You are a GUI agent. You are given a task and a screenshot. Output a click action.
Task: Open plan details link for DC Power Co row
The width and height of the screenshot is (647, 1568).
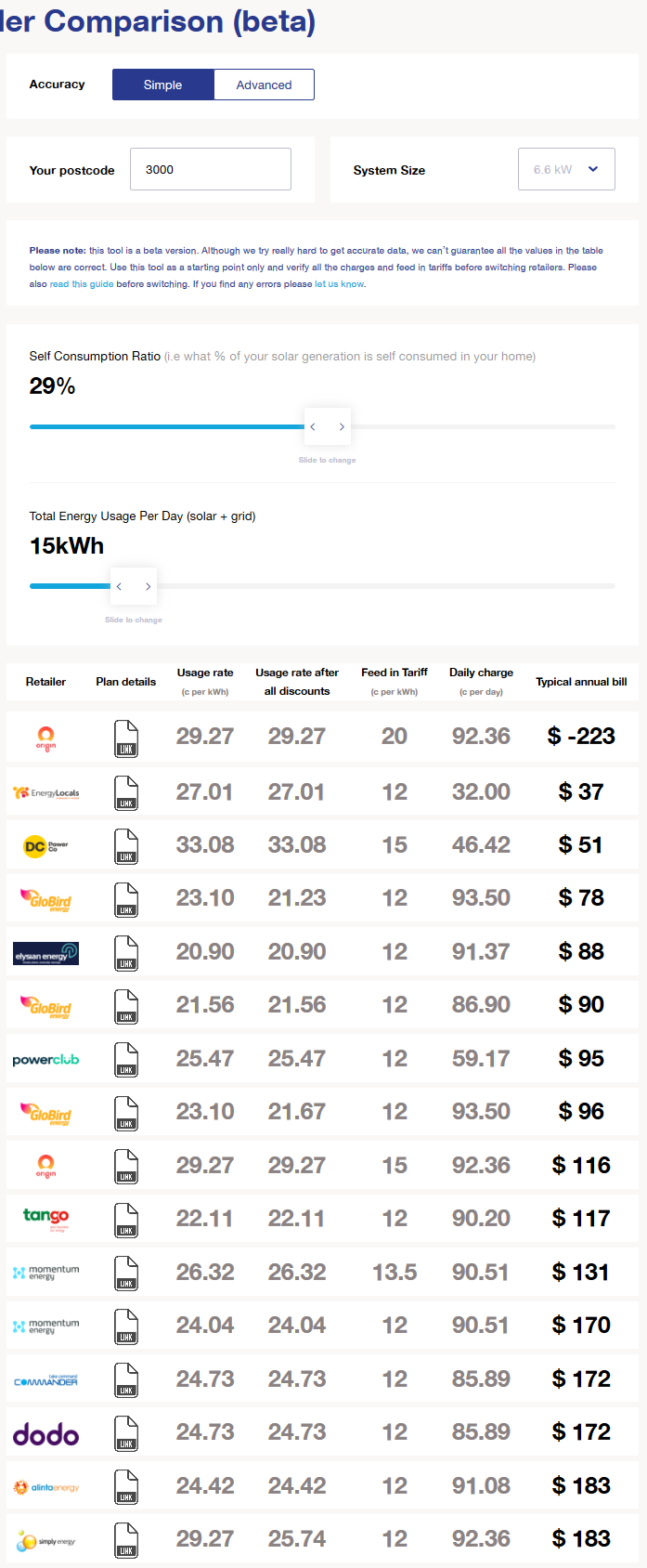[126, 846]
